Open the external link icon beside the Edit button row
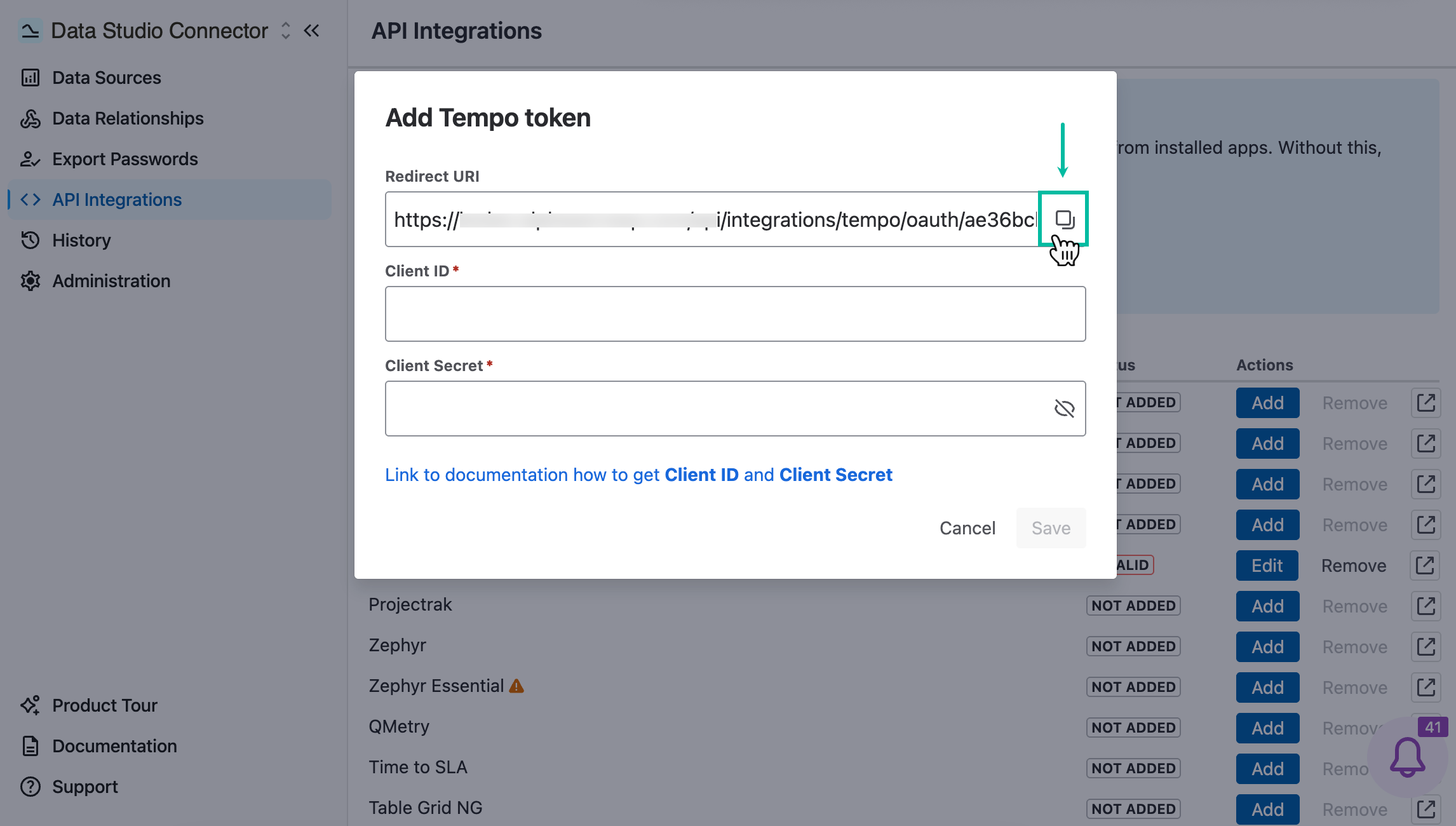The image size is (1456, 826). pos(1424,565)
